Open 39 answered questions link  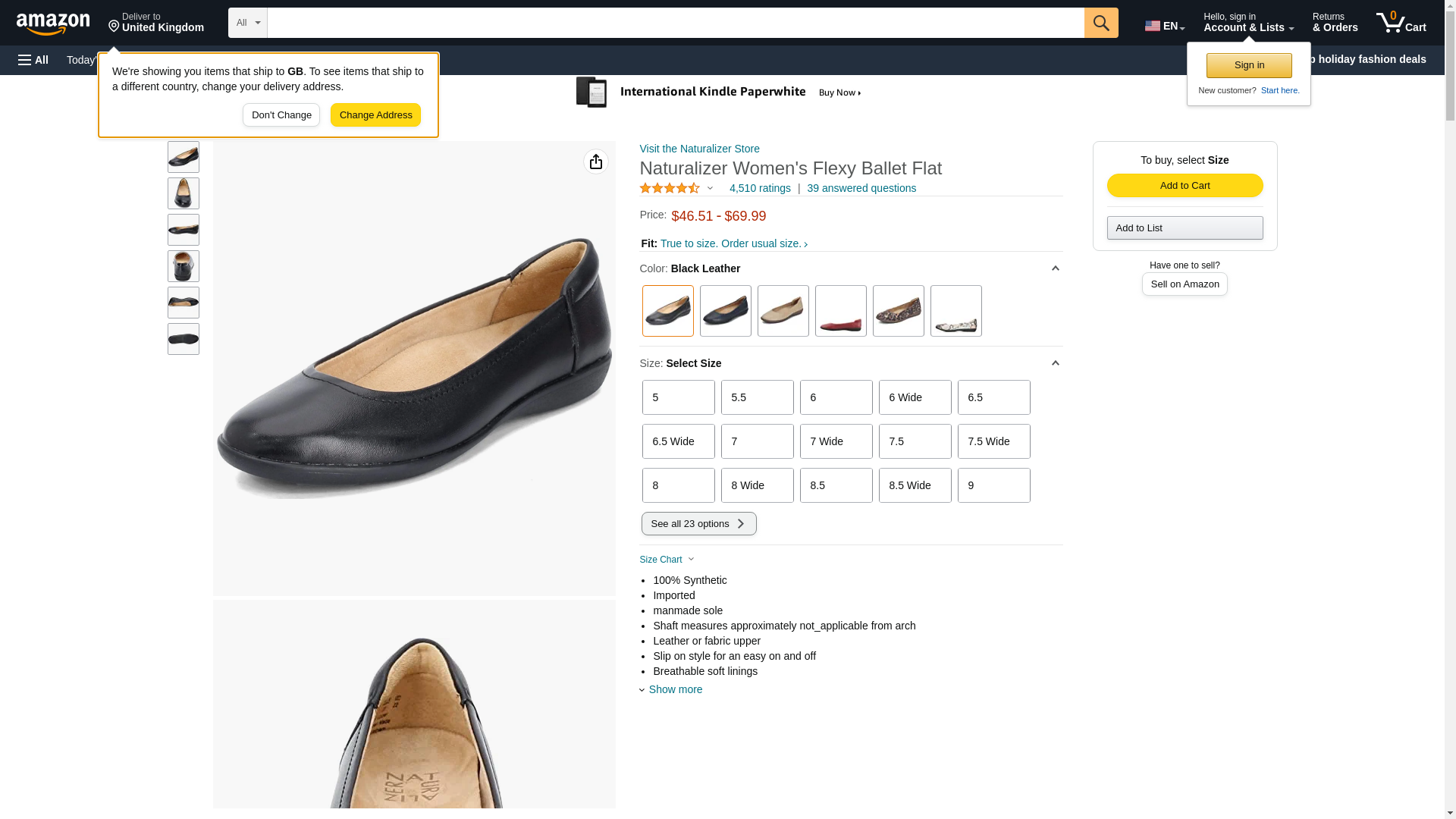pyautogui.click(x=861, y=188)
